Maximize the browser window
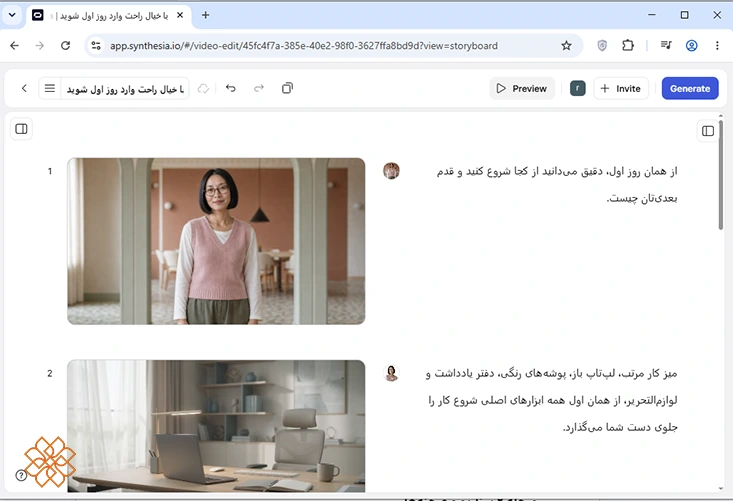This screenshot has width=733, height=501. (684, 15)
